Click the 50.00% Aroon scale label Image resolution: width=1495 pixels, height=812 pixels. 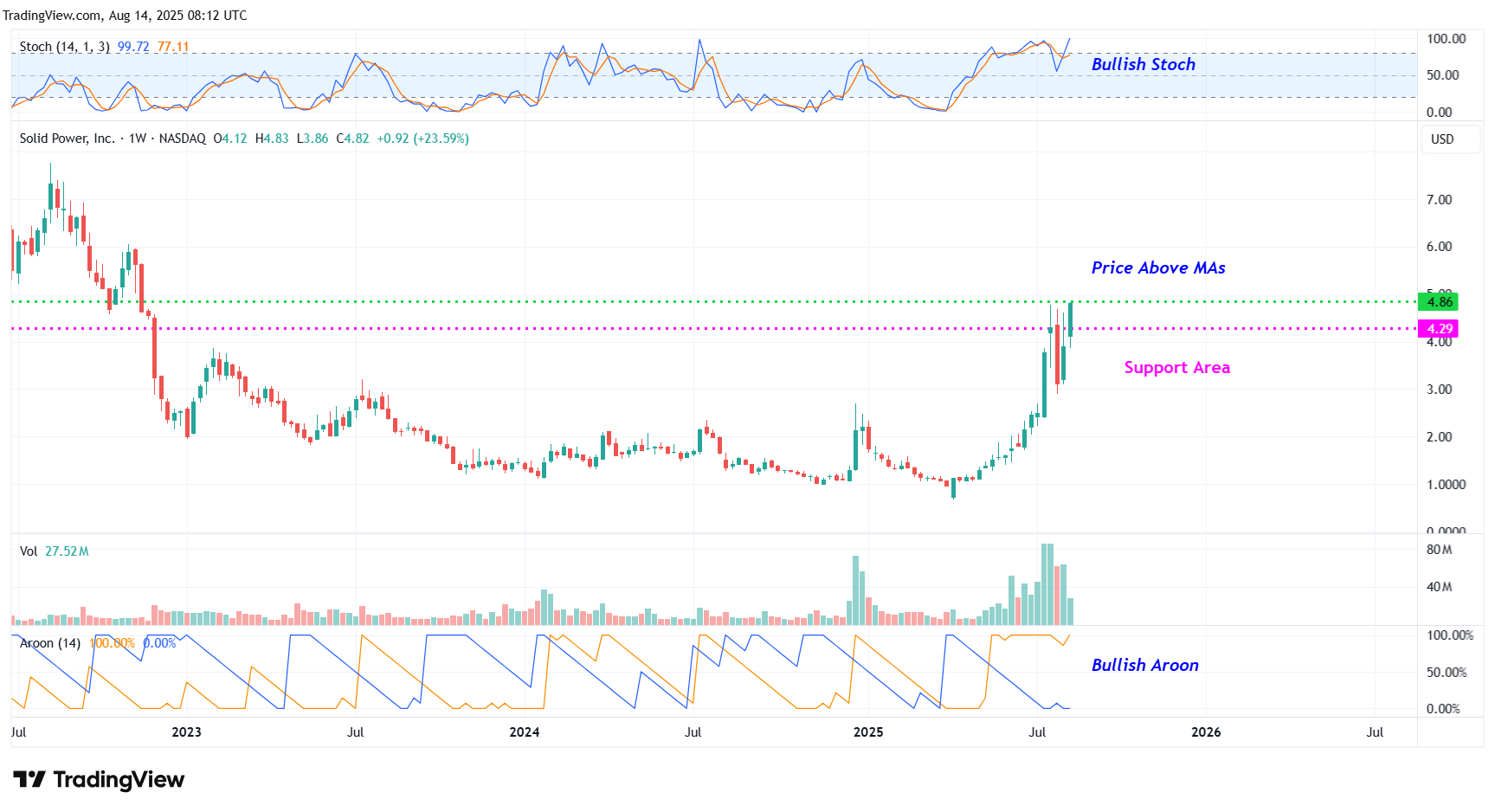point(1446,673)
